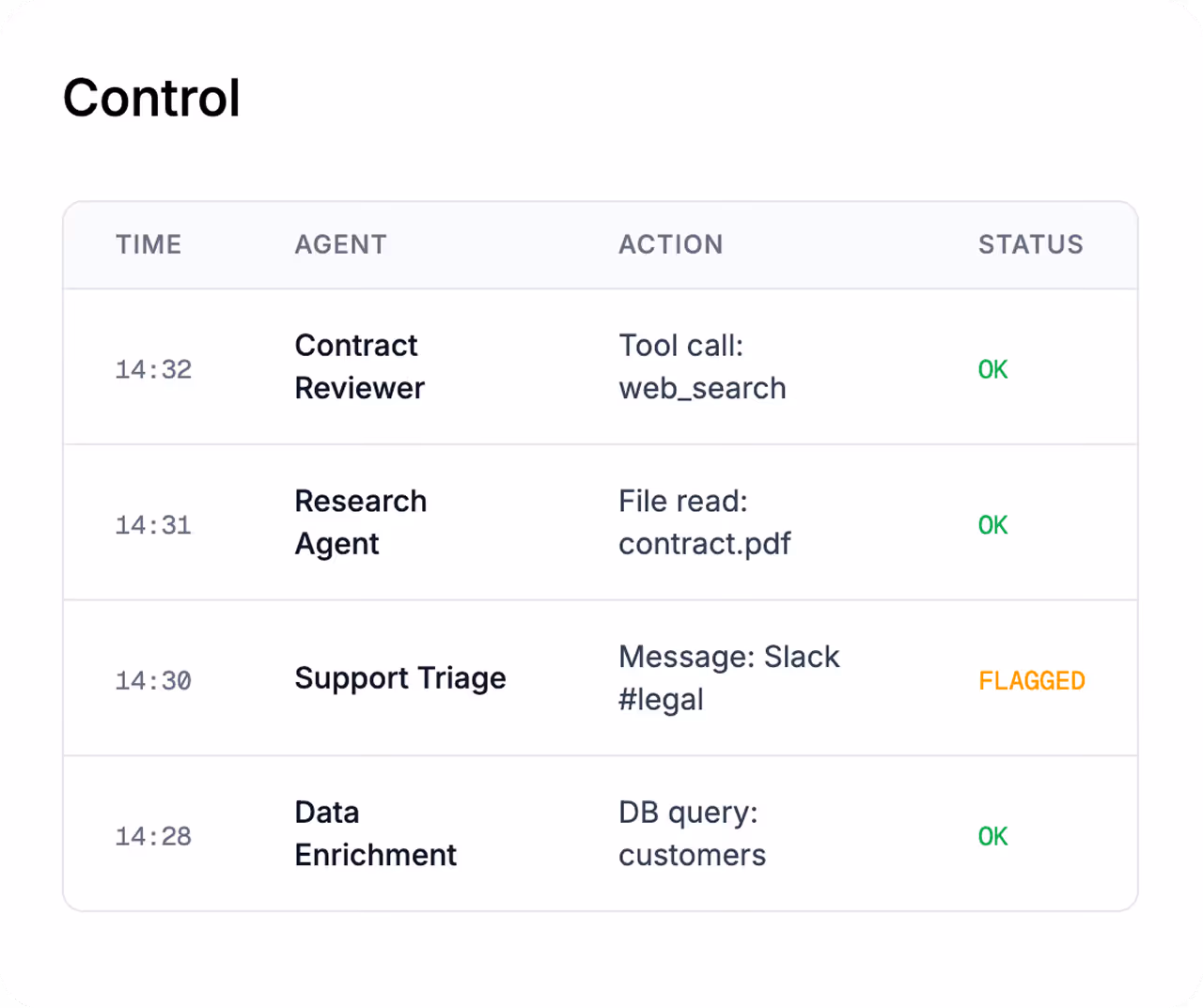Select the 14:28 timestamp cell
Viewport: 1203px width, 1008px height.
153,836
